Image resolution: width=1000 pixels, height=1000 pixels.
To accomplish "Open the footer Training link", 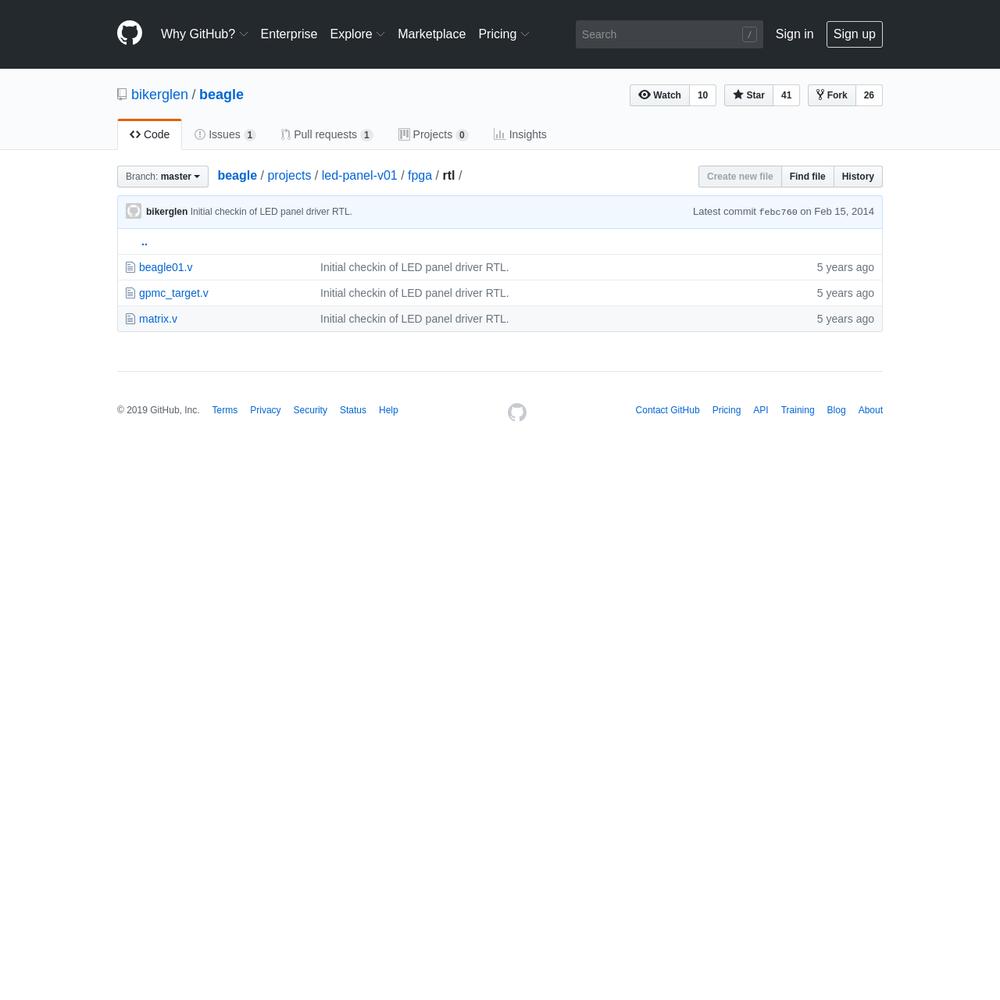I will coord(798,410).
